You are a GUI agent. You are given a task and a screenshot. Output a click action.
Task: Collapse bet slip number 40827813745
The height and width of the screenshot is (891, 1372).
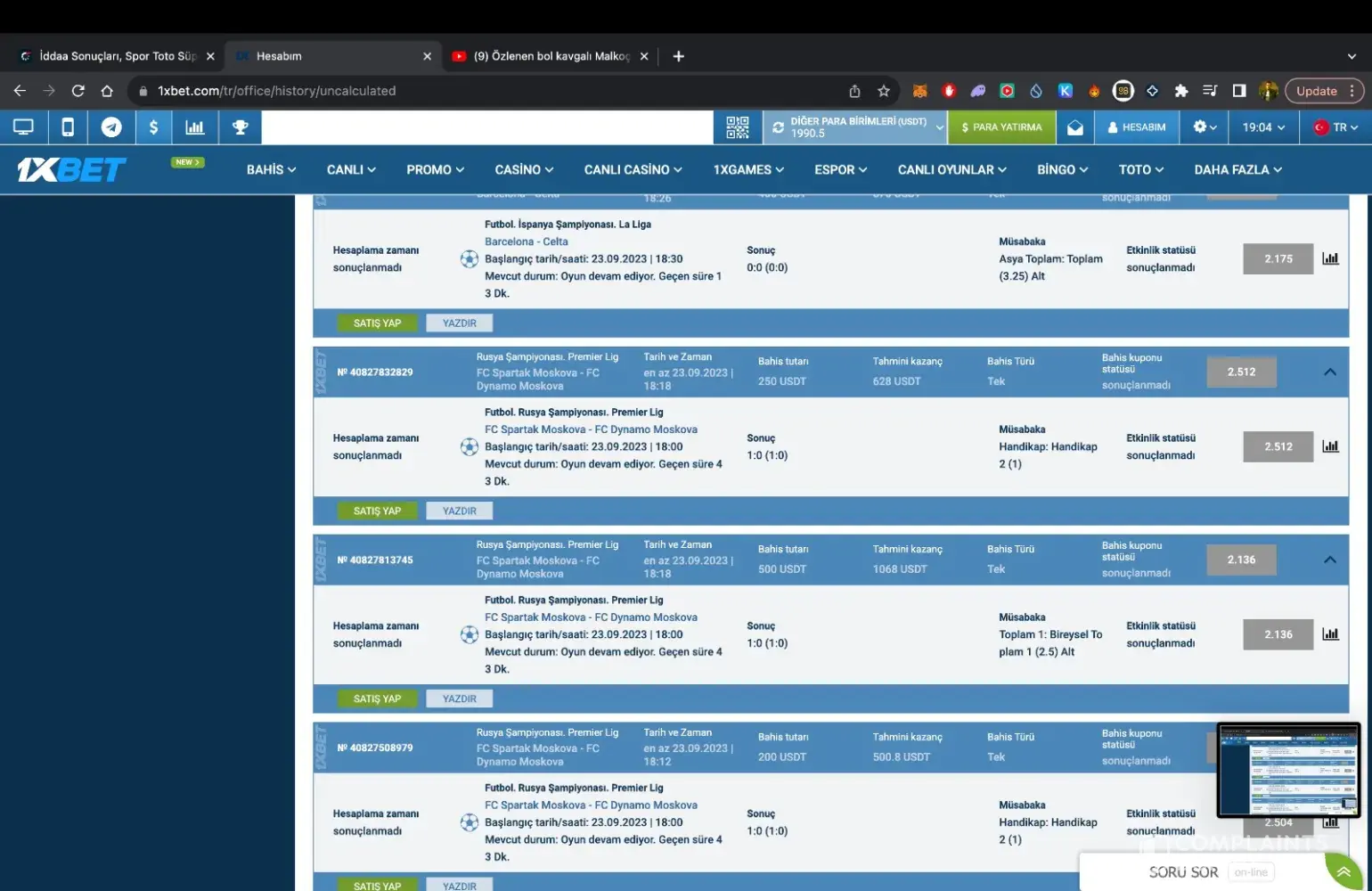[1329, 560]
